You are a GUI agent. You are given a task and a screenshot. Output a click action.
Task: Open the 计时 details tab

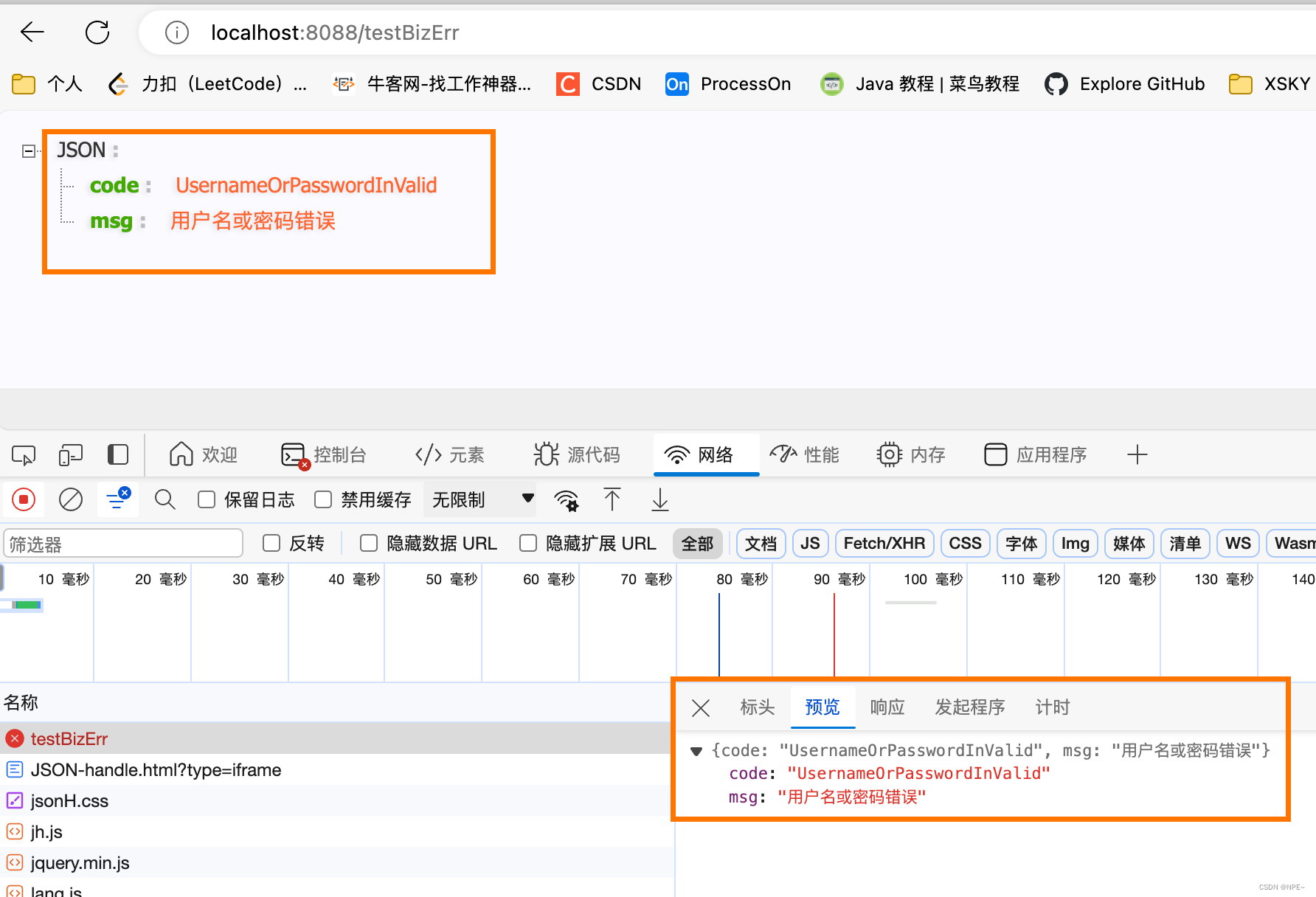tap(1053, 707)
